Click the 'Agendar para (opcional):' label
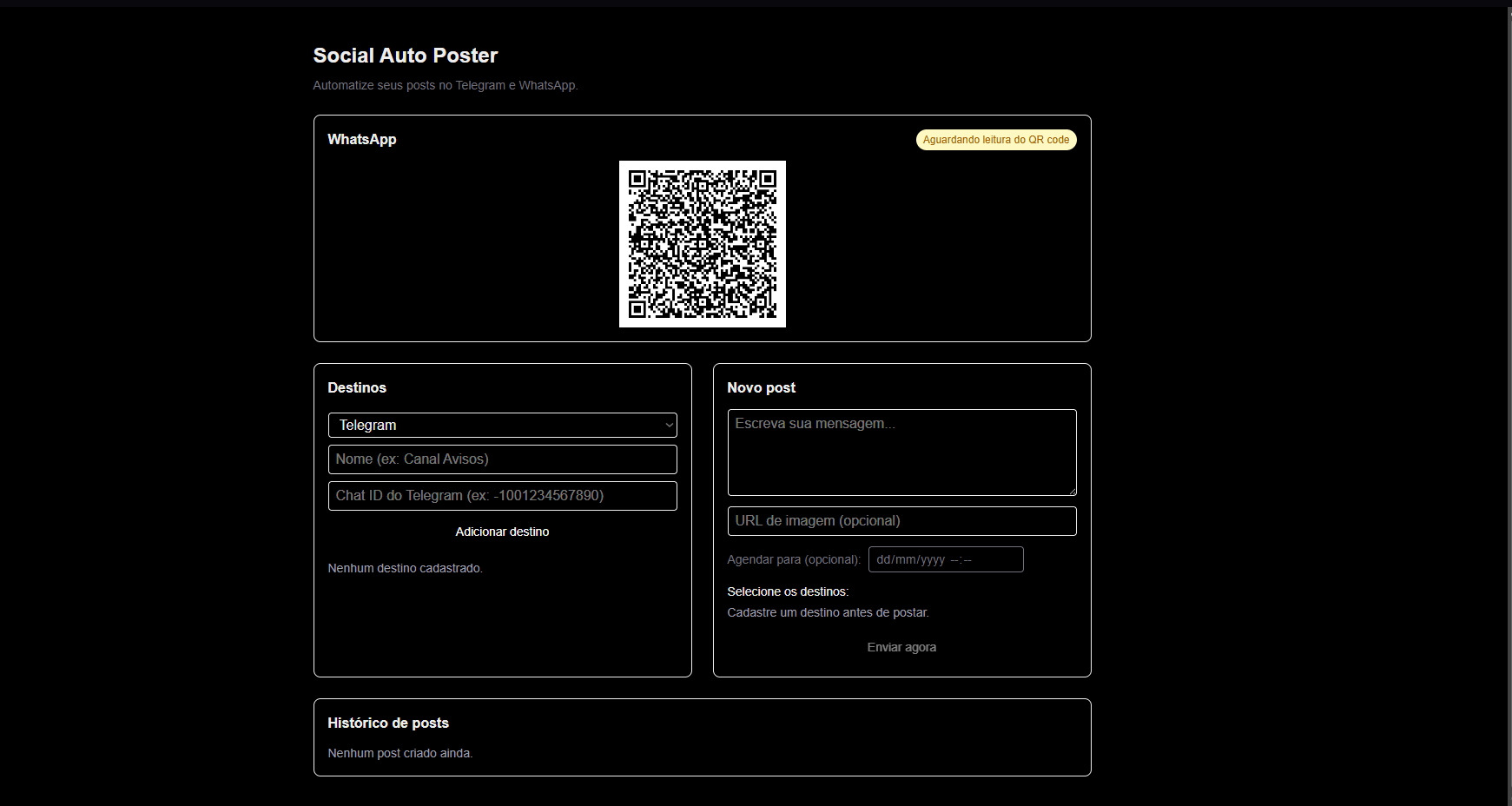Image resolution: width=1512 pixels, height=806 pixels. (794, 559)
